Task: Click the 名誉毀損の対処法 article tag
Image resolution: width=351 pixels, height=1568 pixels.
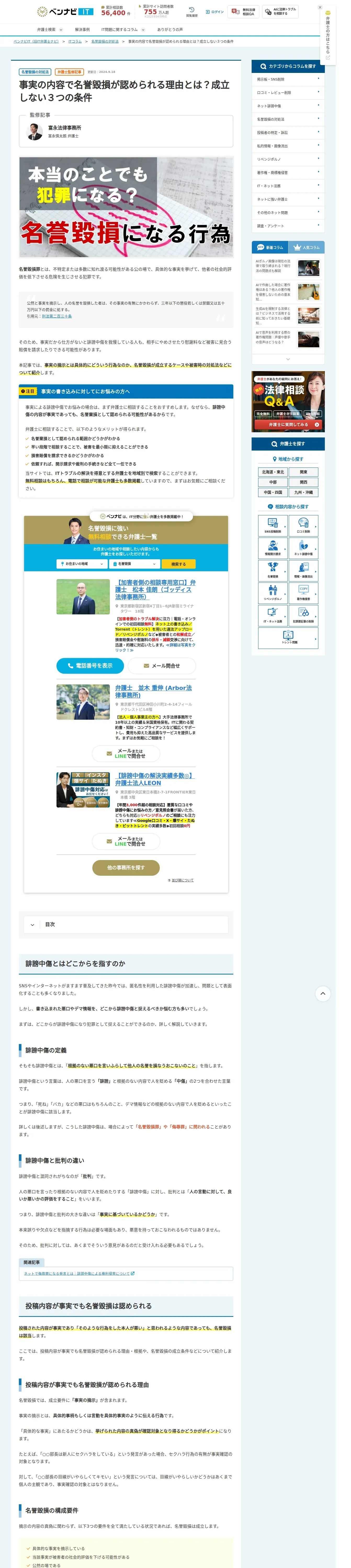Action: (x=35, y=72)
